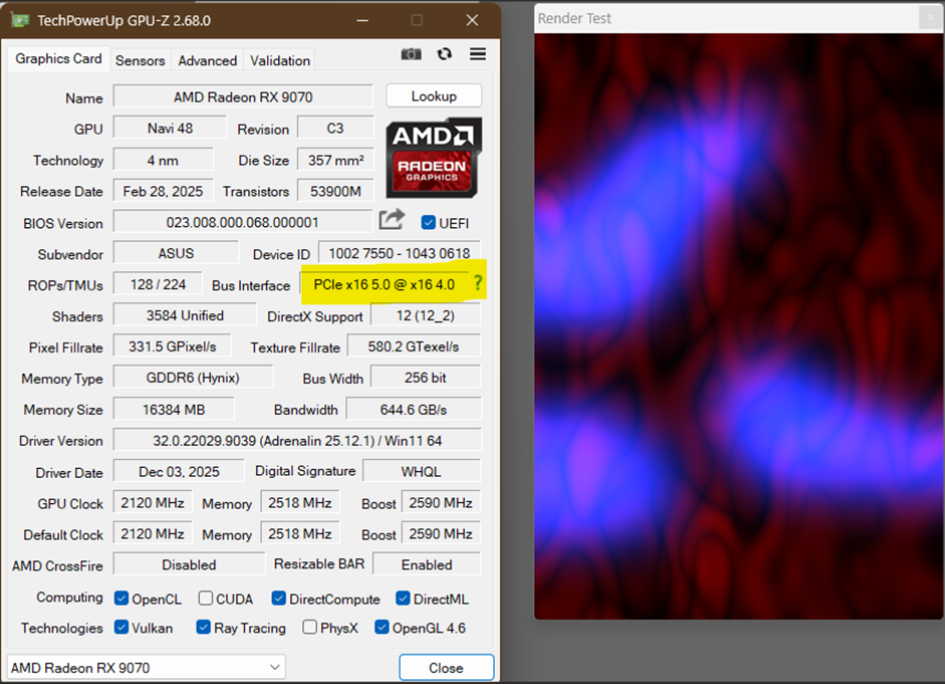
Task: Take a screenshot with the camera icon
Action: [x=411, y=54]
